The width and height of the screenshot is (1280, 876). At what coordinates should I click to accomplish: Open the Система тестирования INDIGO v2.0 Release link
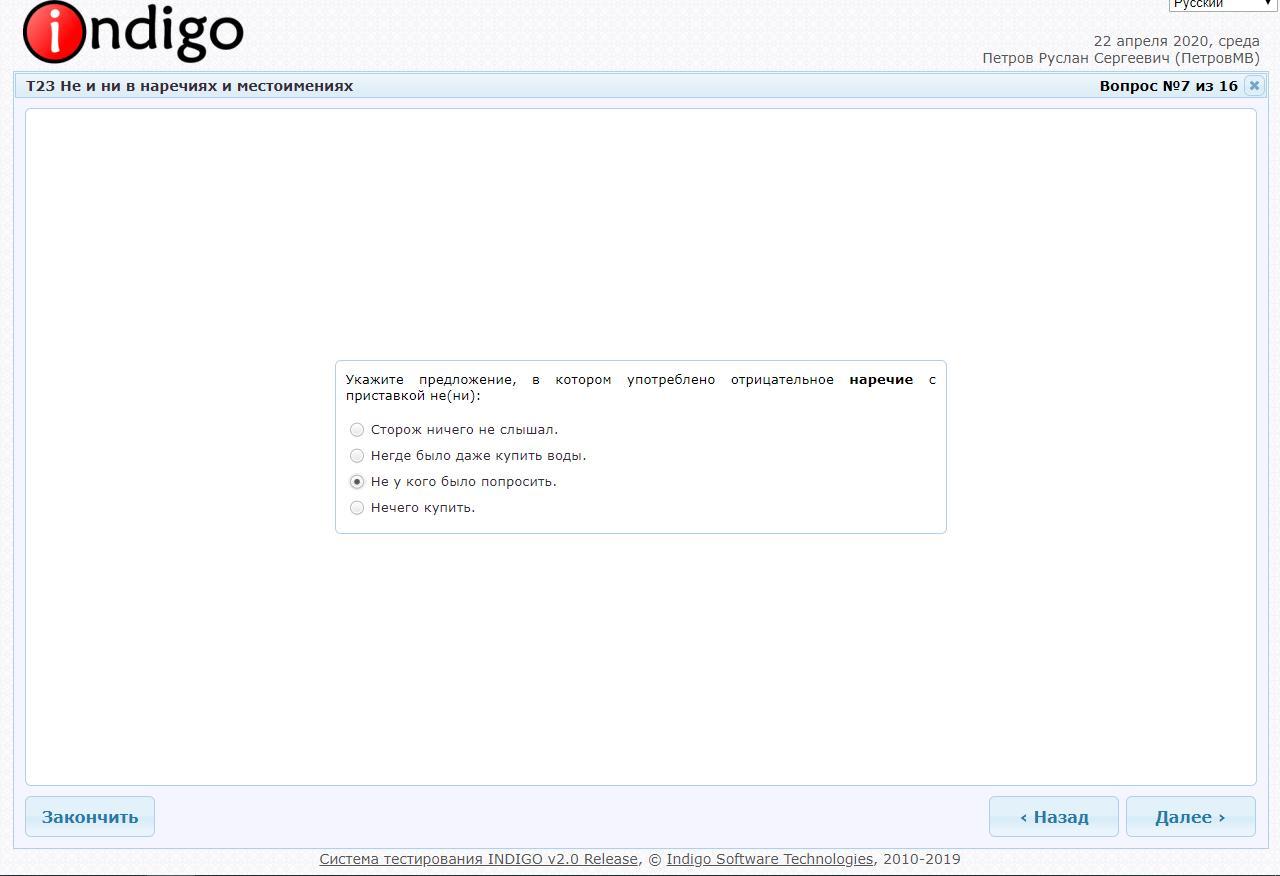coord(478,859)
